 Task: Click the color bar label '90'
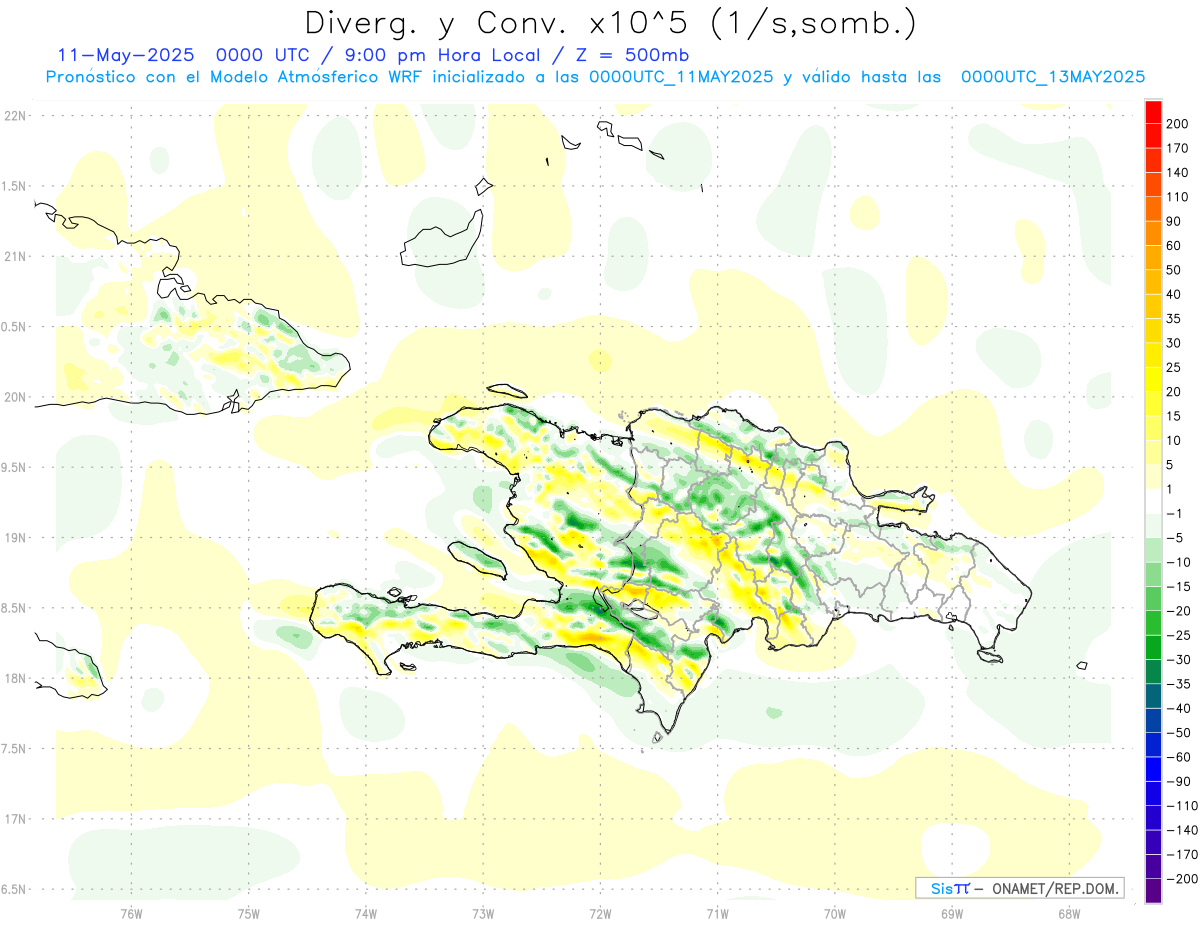[x=1174, y=221]
